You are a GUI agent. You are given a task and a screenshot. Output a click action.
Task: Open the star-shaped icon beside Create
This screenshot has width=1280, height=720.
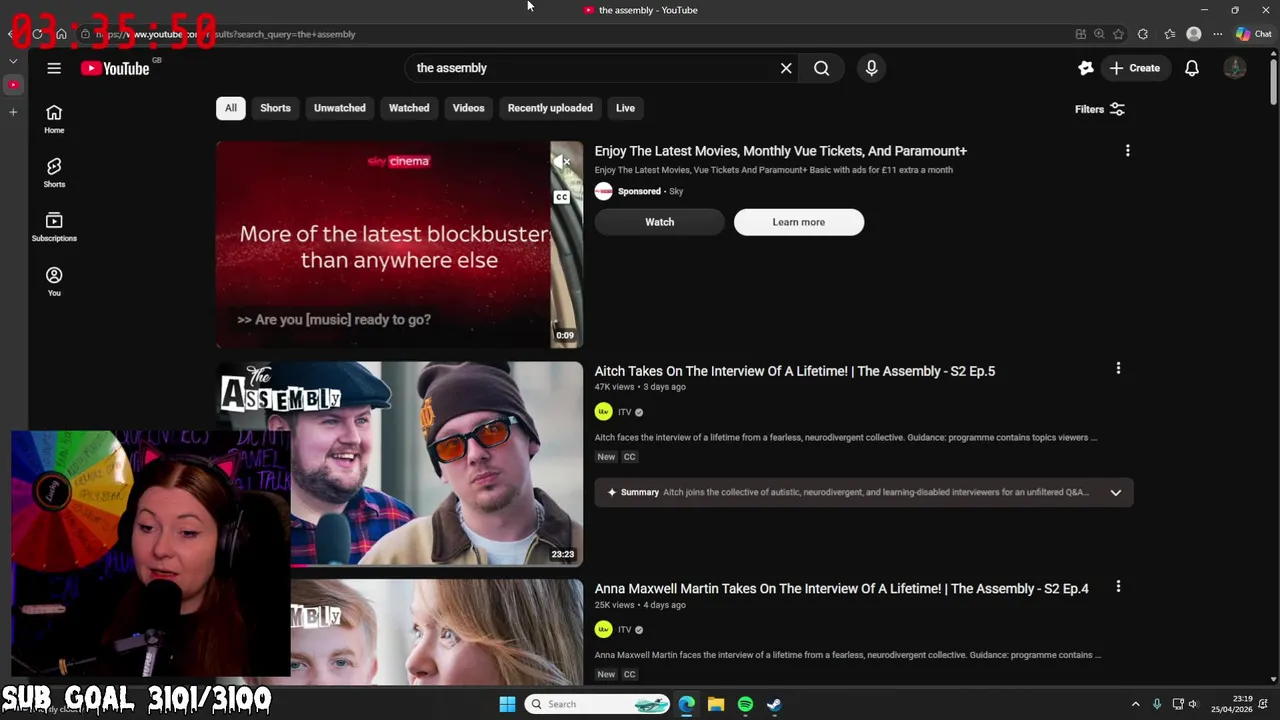(1086, 68)
